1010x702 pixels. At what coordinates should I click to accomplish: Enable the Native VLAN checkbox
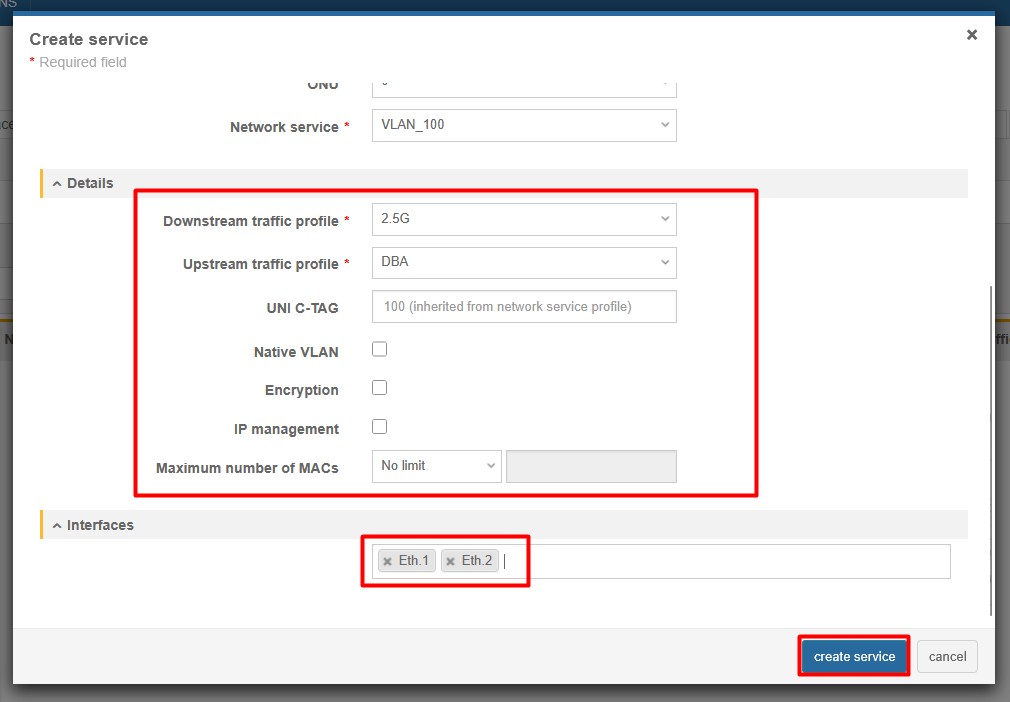click(379, 350)
